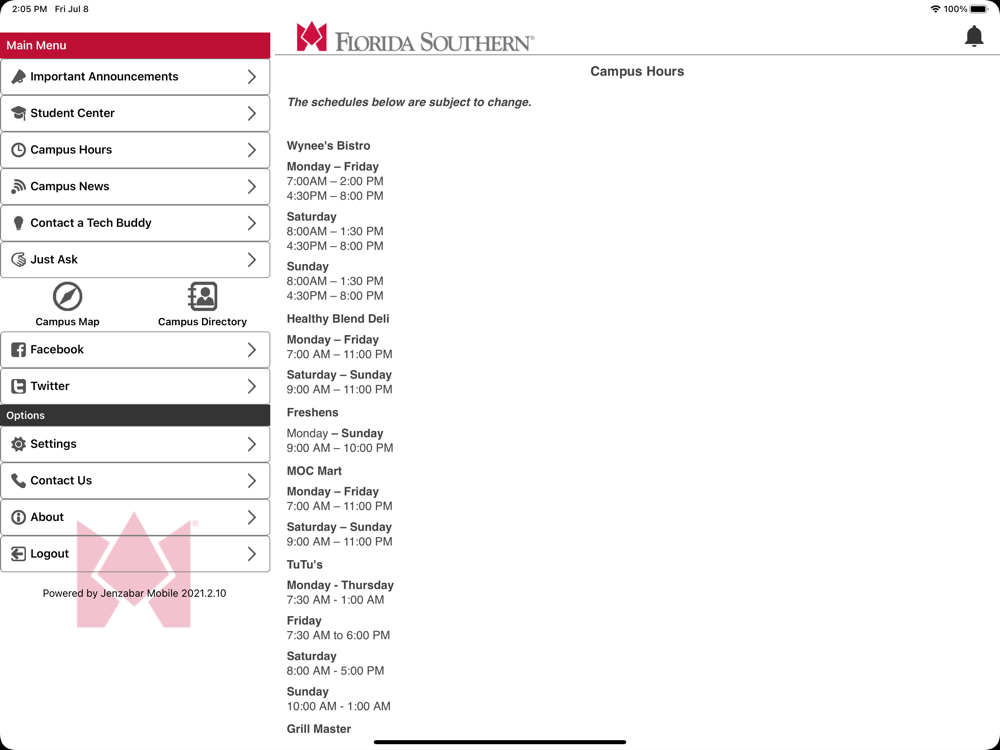Click "Powered by Jenzabar Mobile 2021.2.10" text

pos(135,593)
